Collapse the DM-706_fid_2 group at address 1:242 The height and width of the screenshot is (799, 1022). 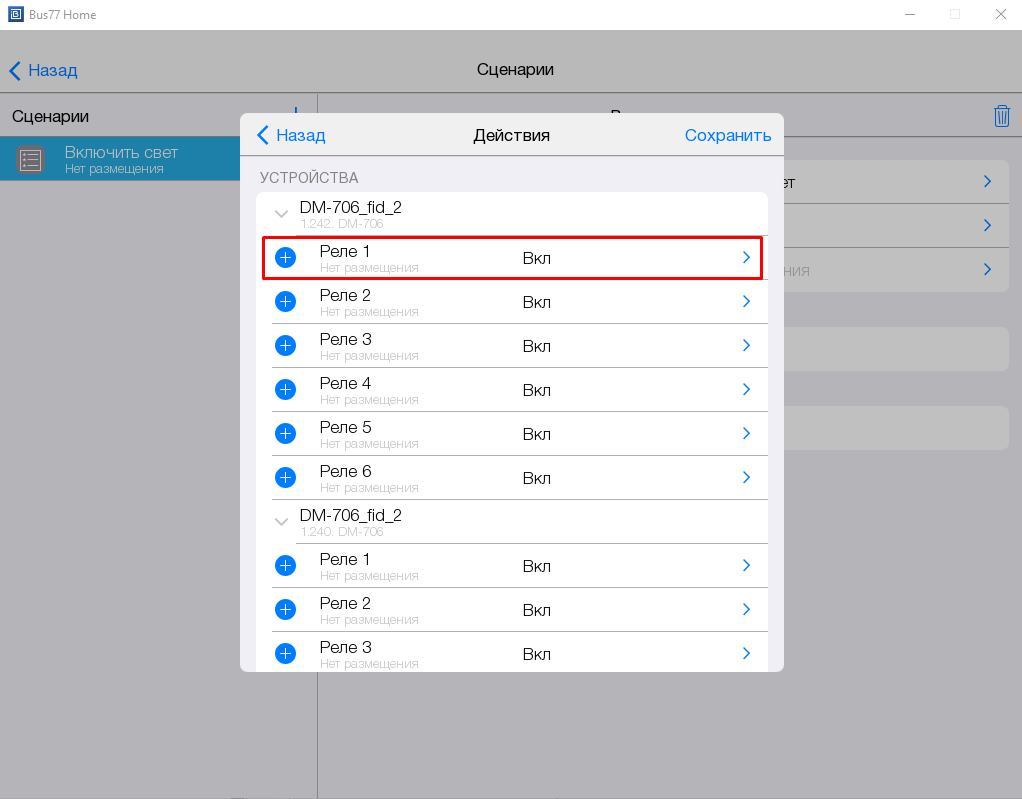pos(281,214)
